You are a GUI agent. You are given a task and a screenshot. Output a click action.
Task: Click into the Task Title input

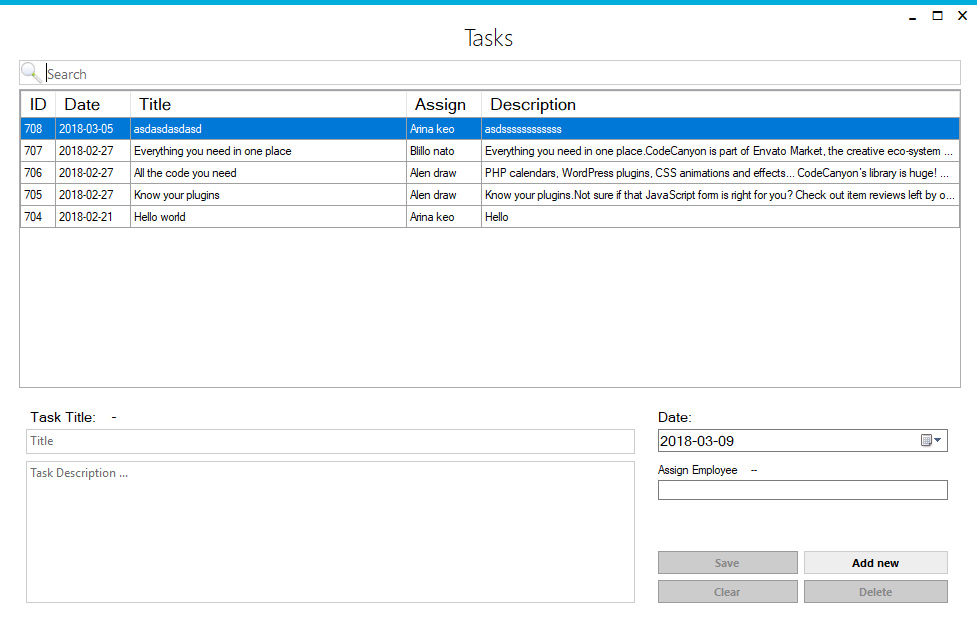(x=330, y=441)
